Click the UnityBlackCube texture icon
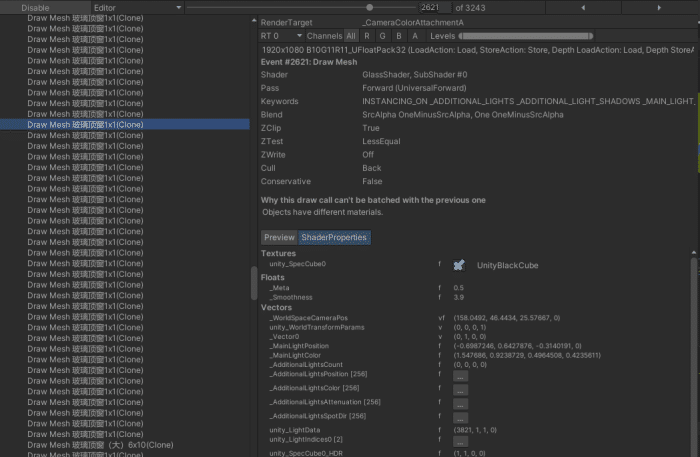This screenshot has width=700, height=457. click(459, 265)
